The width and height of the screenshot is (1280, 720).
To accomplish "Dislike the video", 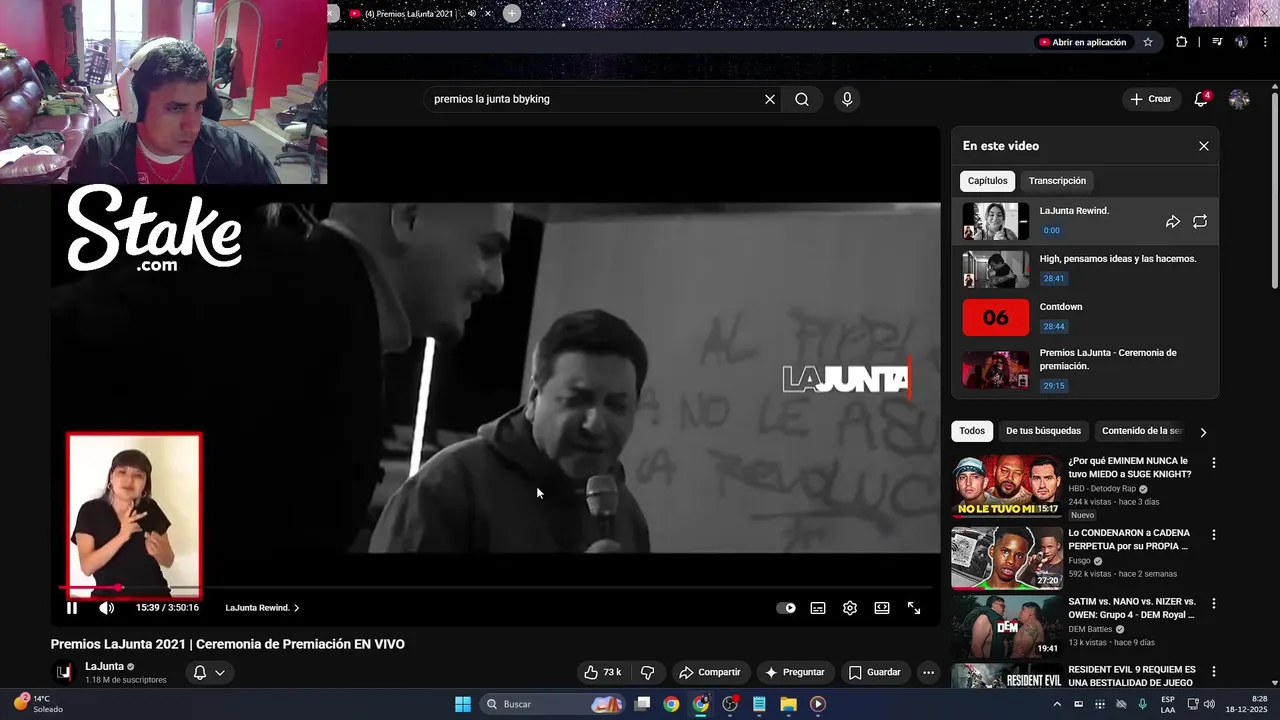I will tap(647, 672).
